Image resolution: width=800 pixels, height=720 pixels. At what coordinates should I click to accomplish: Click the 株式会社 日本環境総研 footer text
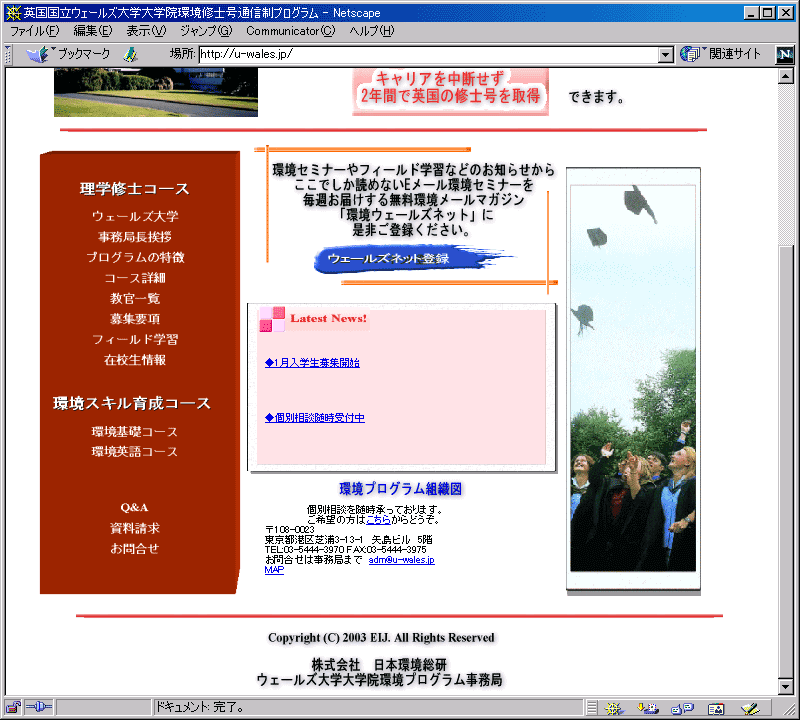(x=380, y=665)
